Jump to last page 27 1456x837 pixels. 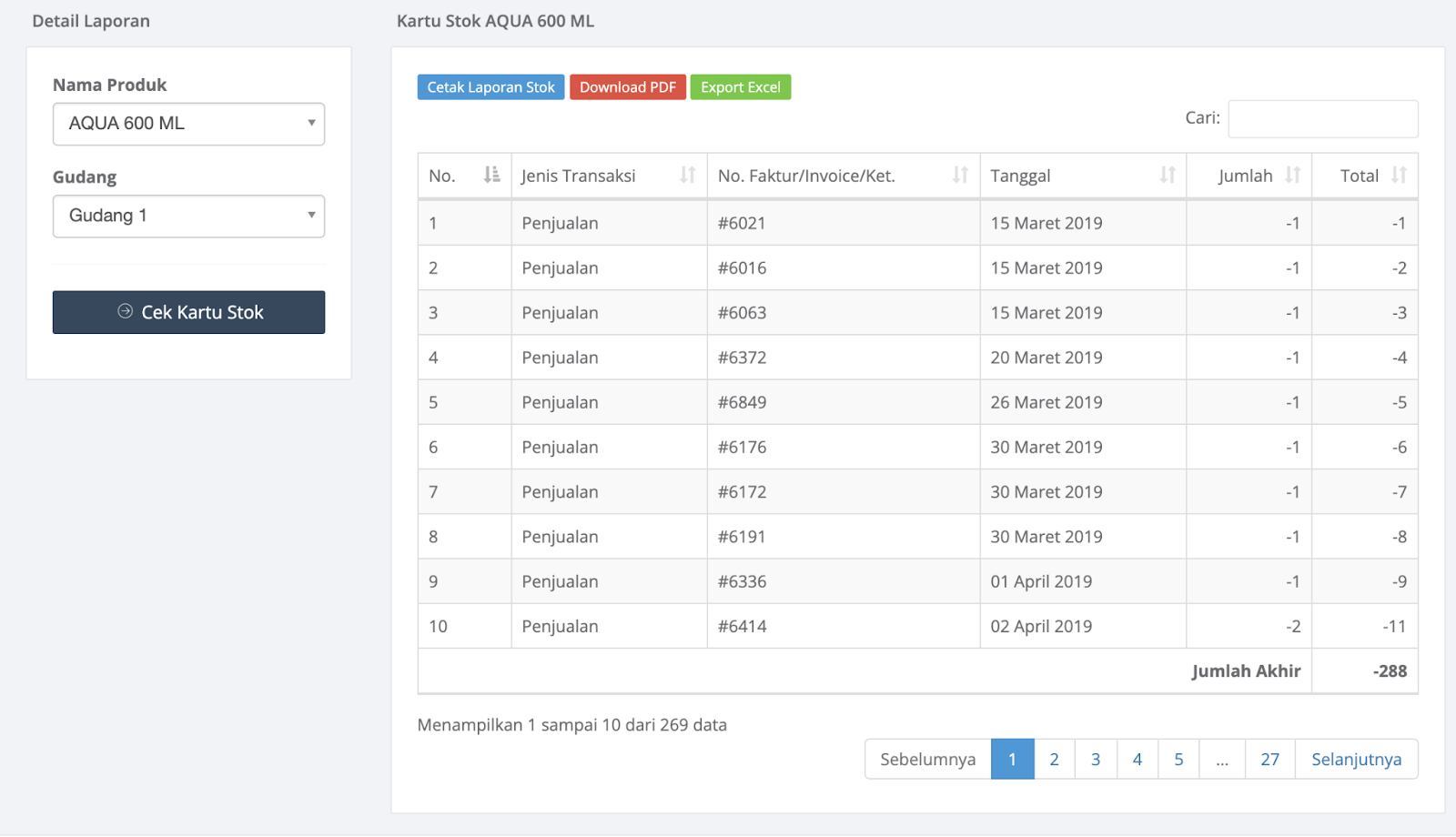click(1270, 759)
